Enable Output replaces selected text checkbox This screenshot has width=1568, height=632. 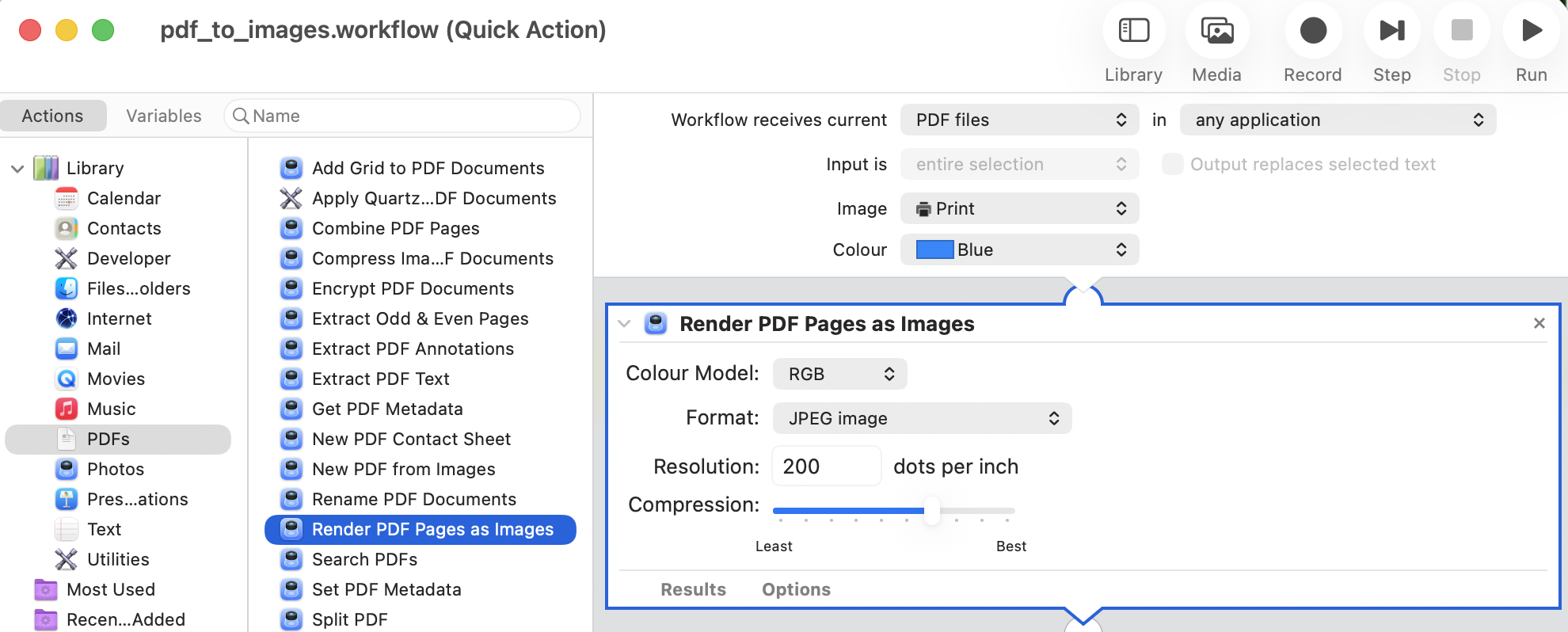click(x=1172, y=164)
